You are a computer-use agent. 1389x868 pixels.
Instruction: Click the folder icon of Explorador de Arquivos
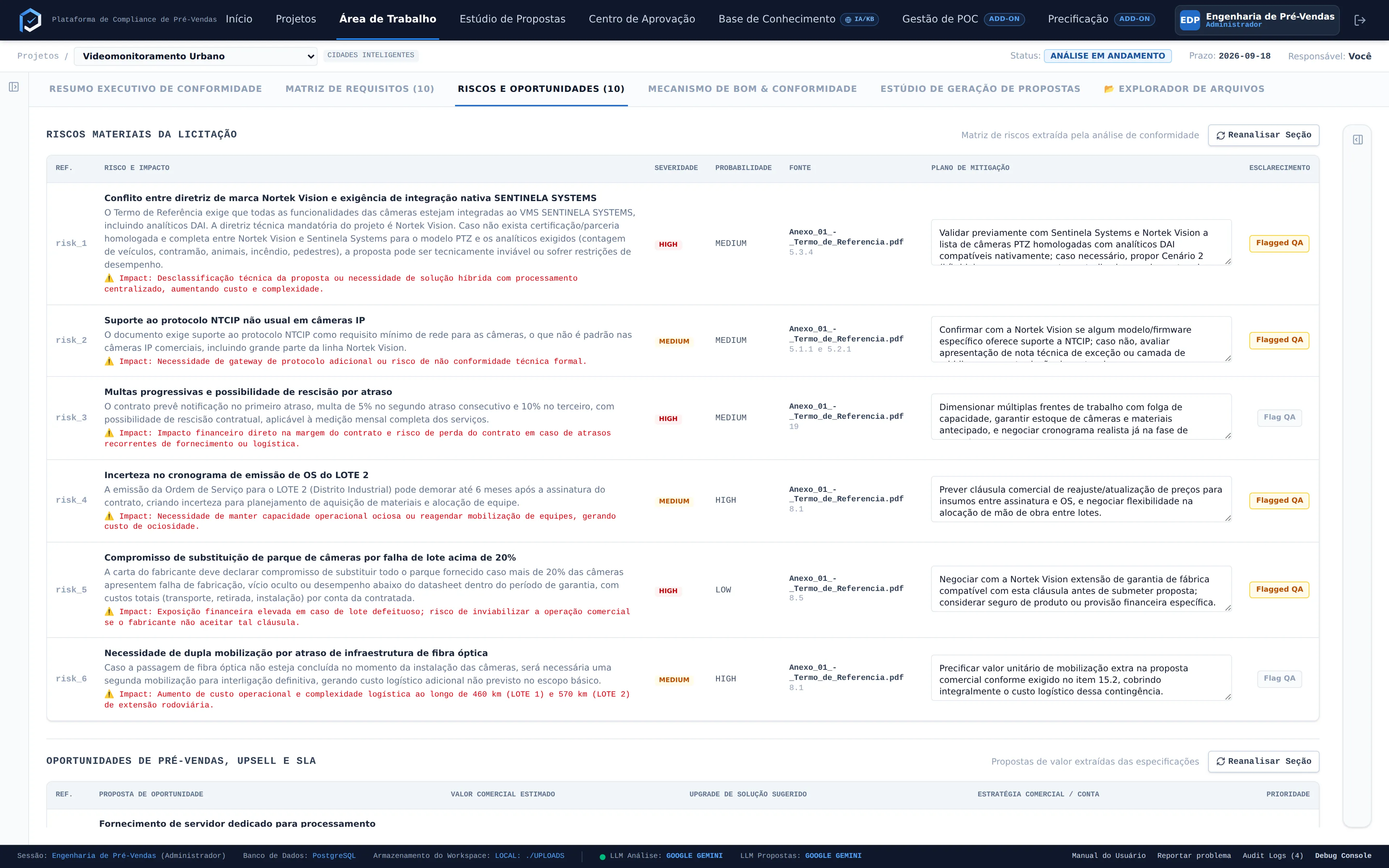[1109, 89]
